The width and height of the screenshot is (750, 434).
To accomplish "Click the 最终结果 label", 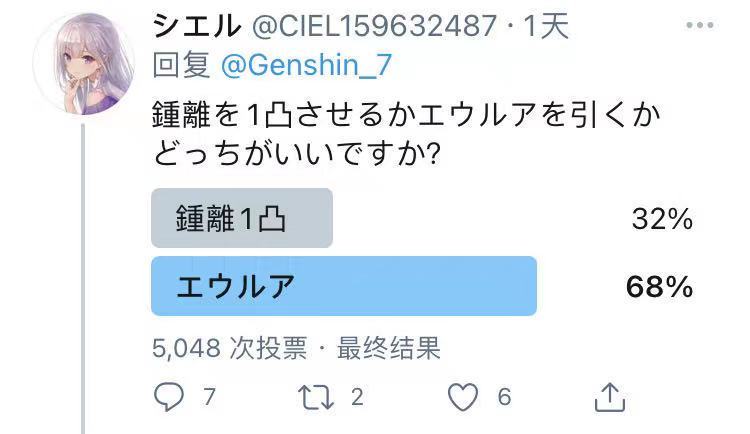I will [389, 347].
